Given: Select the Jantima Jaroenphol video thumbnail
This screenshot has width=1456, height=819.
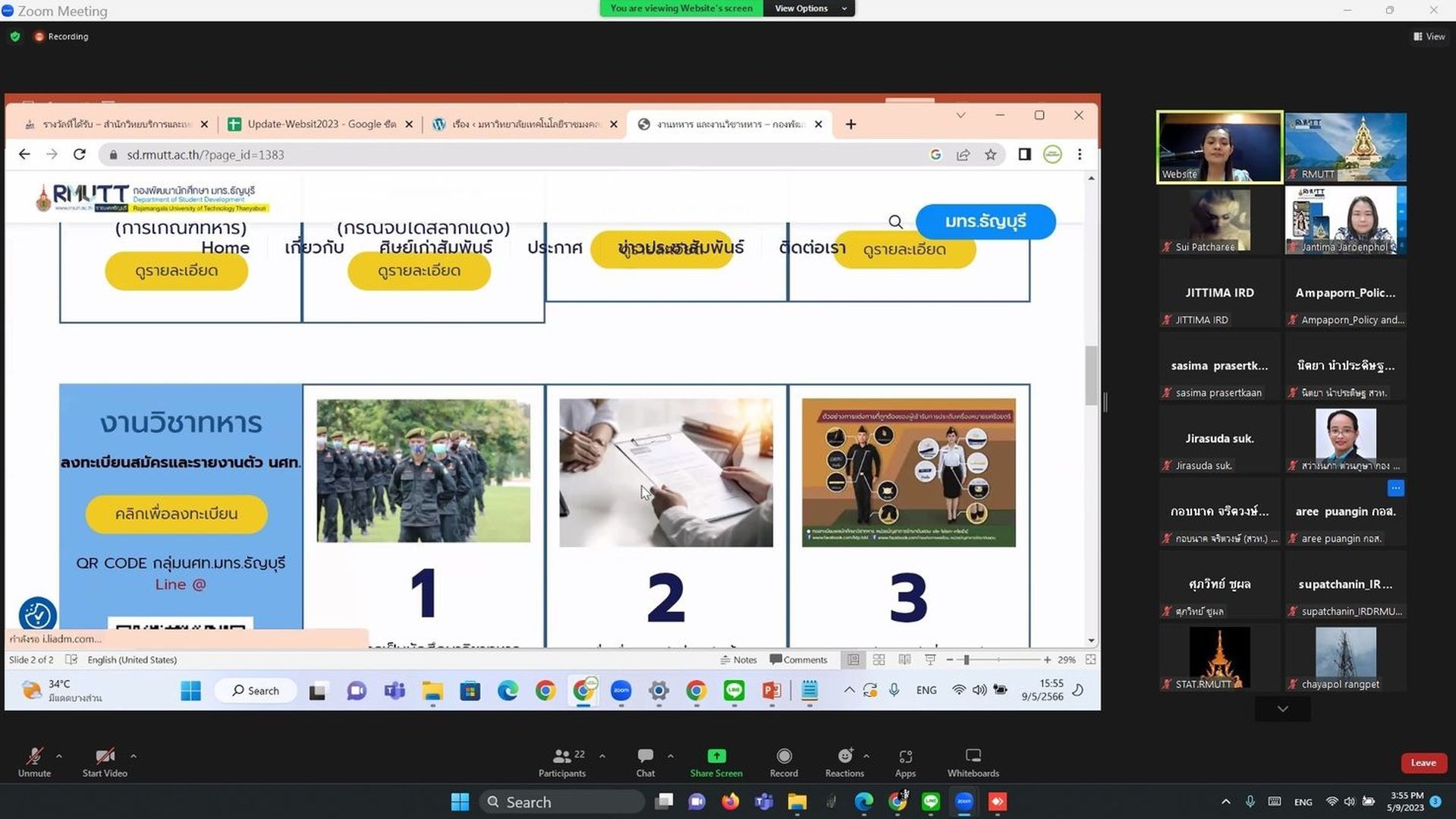Looking at the screenshot, I should tap(1345, 220).
